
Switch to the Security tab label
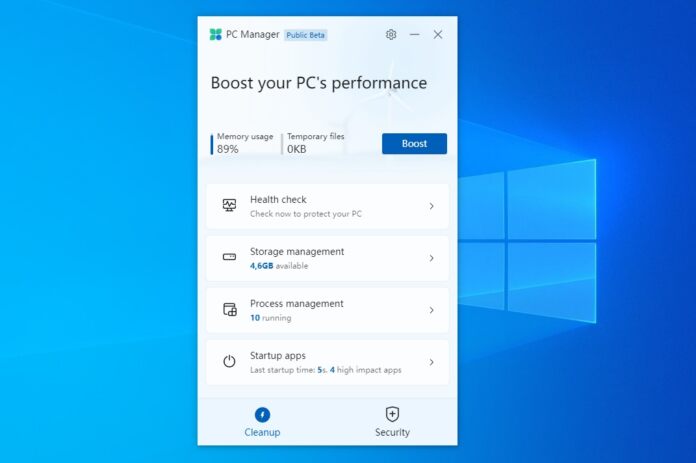tap(392, 432)
